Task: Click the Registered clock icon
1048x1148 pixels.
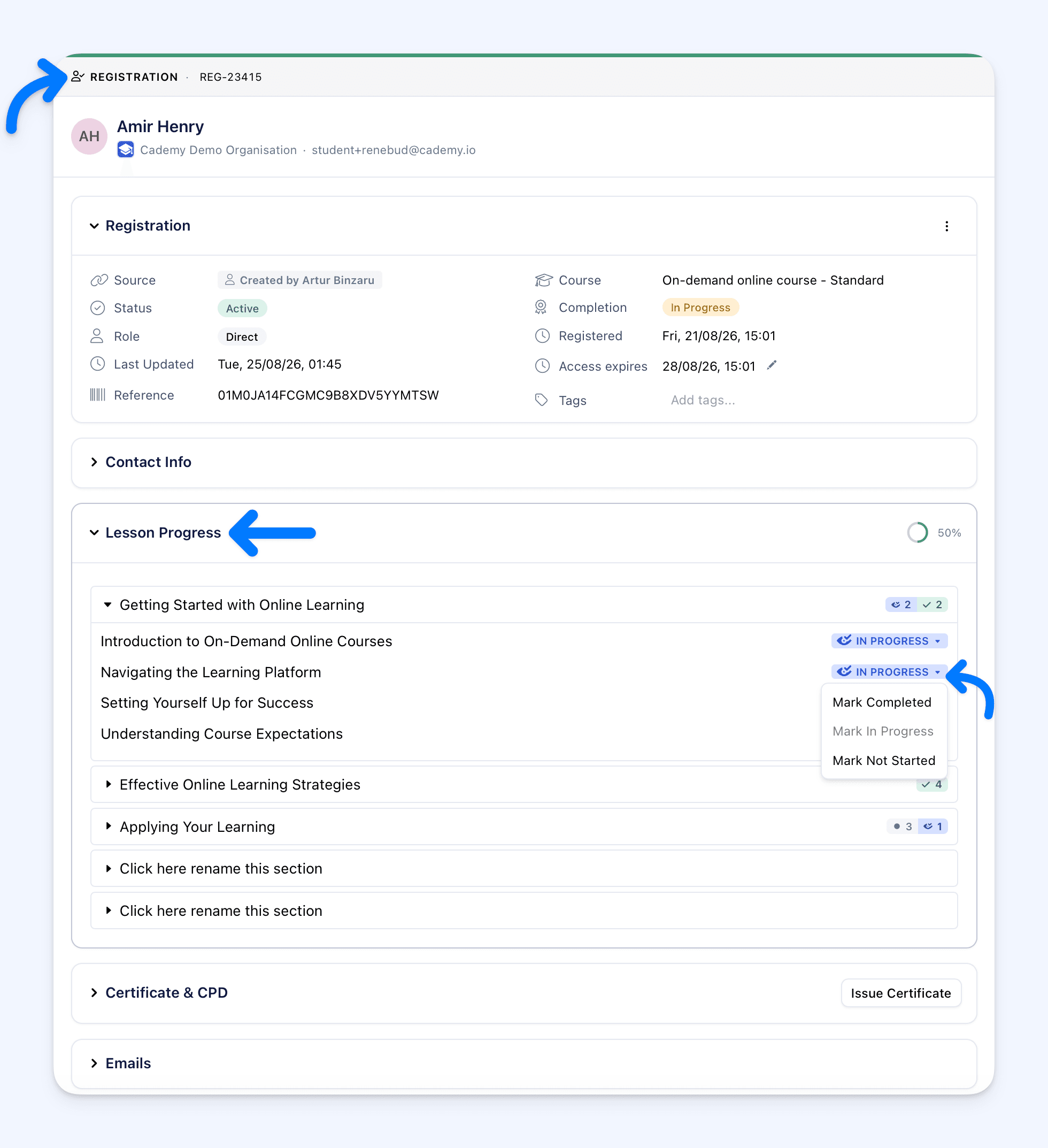Action: coord(543,336)
